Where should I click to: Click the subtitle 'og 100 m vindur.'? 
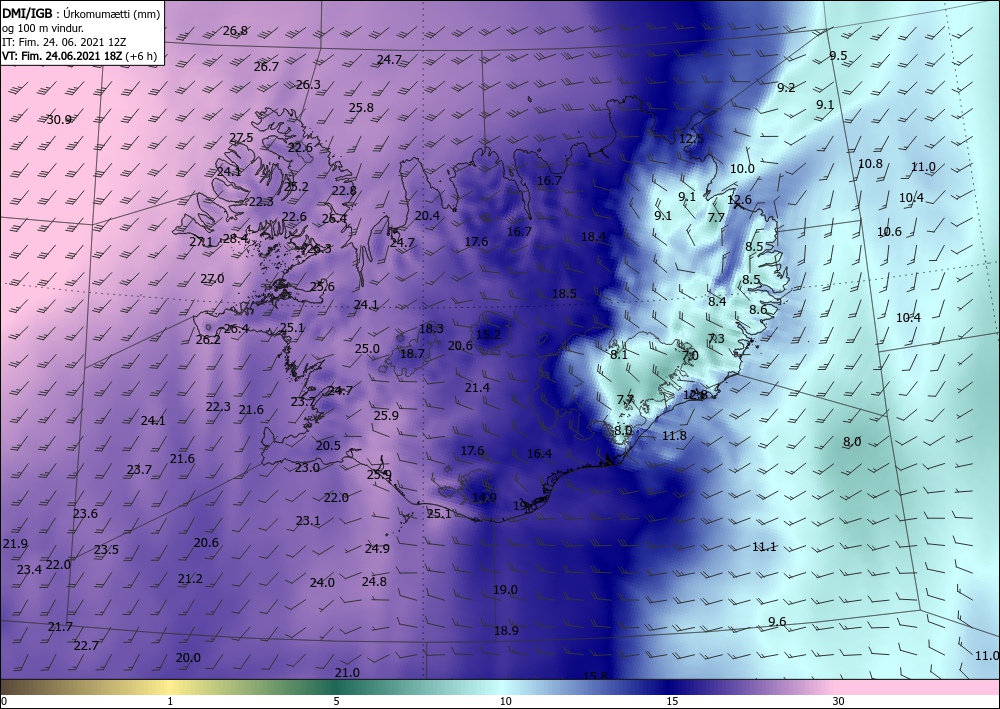pos(43,27)
